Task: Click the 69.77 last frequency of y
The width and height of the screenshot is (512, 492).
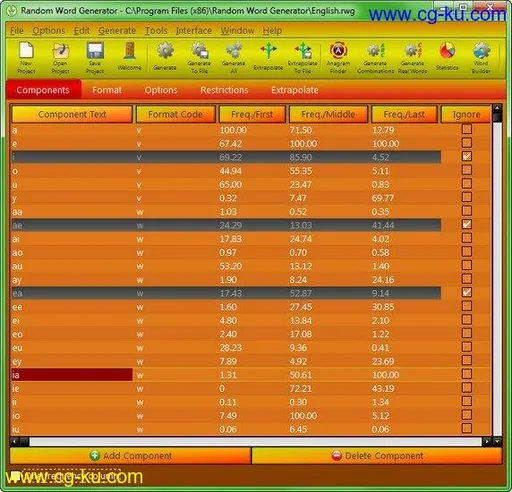Action: [x=383, y=198]
